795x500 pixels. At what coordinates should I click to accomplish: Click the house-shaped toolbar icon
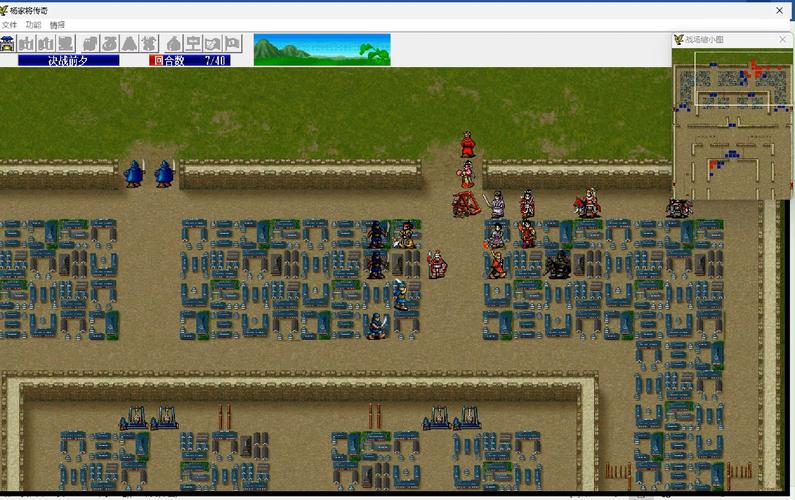coord(173,43)
